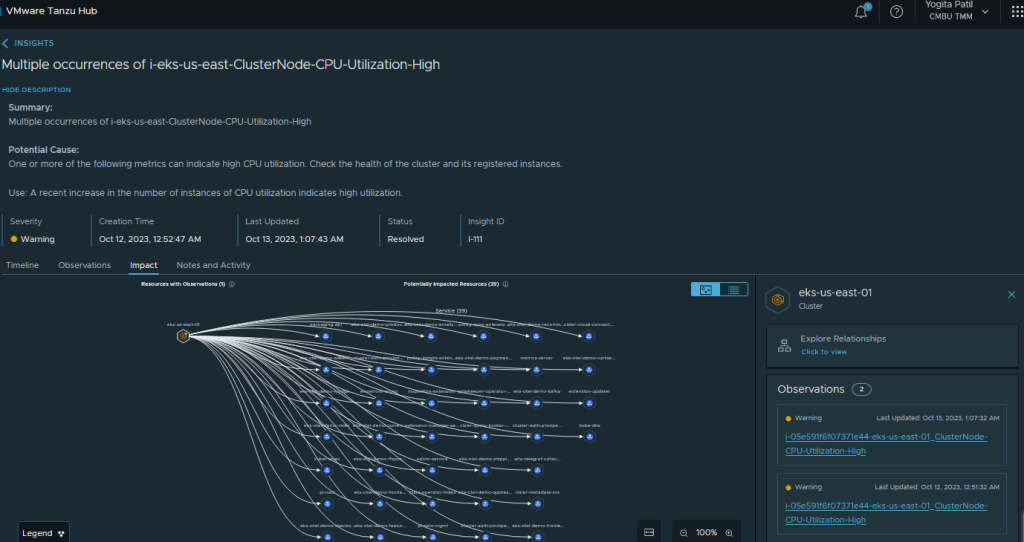Image resolution: width=1024 pixels, height=542 pixels.
Task: Open the Notes and Activity tab
Action: [x=213, y=265]
